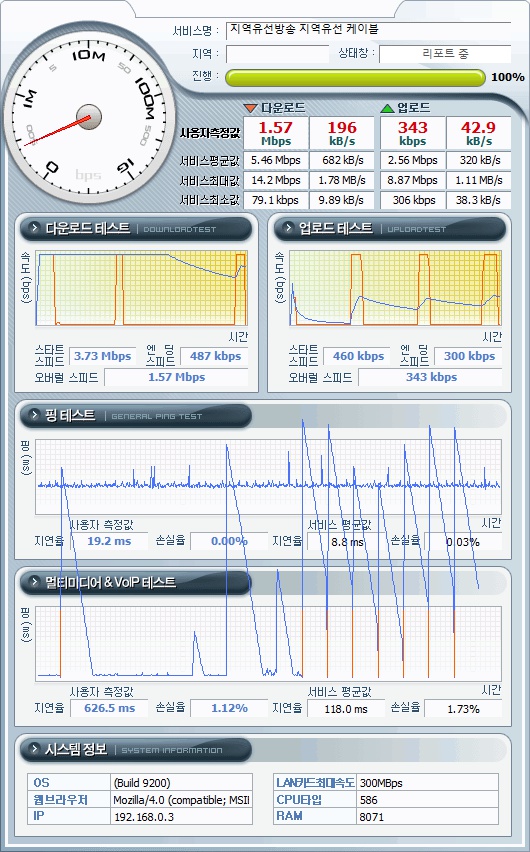Click the 업로드 테스트 header arrow icon
The height and width of the screenshot is (852, 530).
click(x=288, y=228)
